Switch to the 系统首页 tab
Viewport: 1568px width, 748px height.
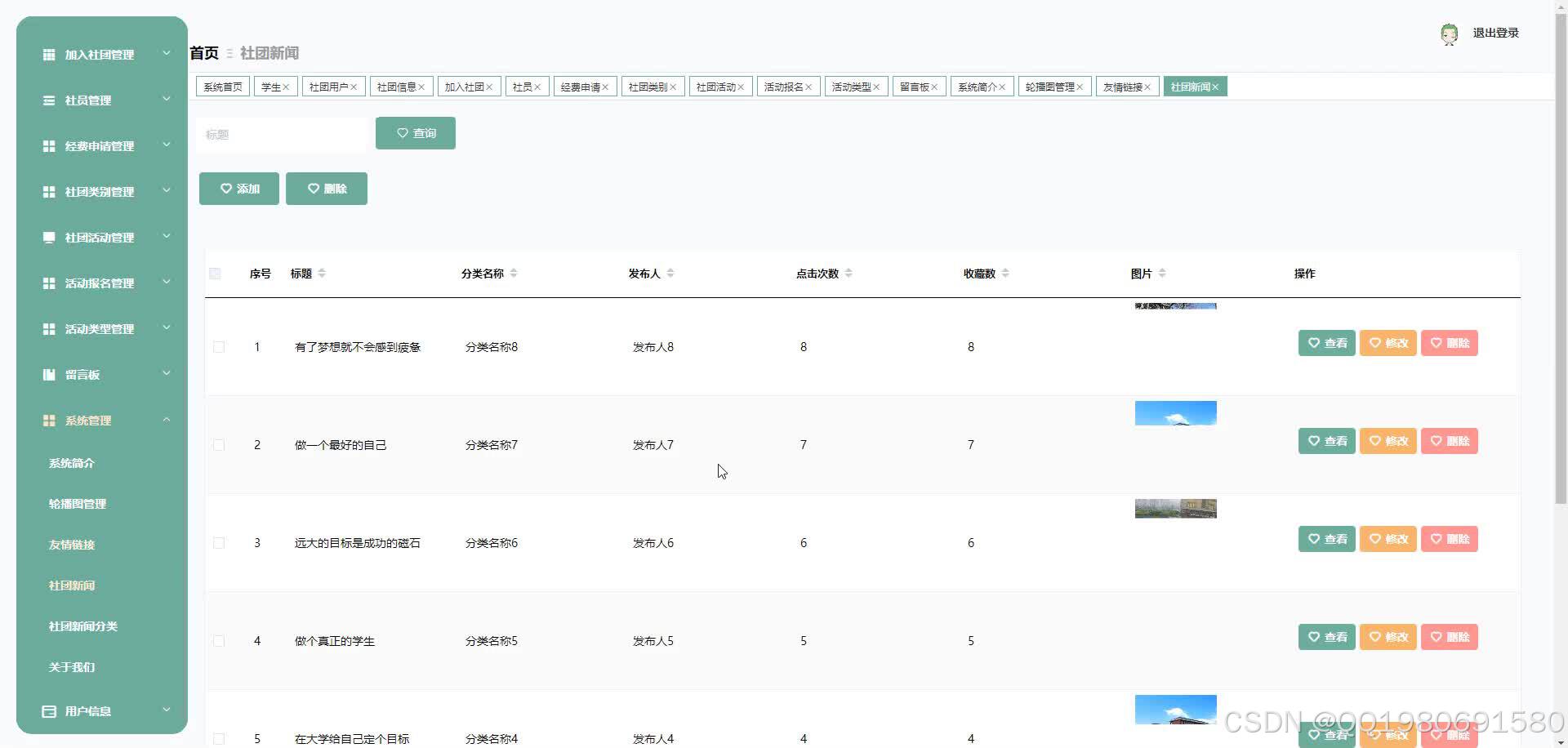222,86
